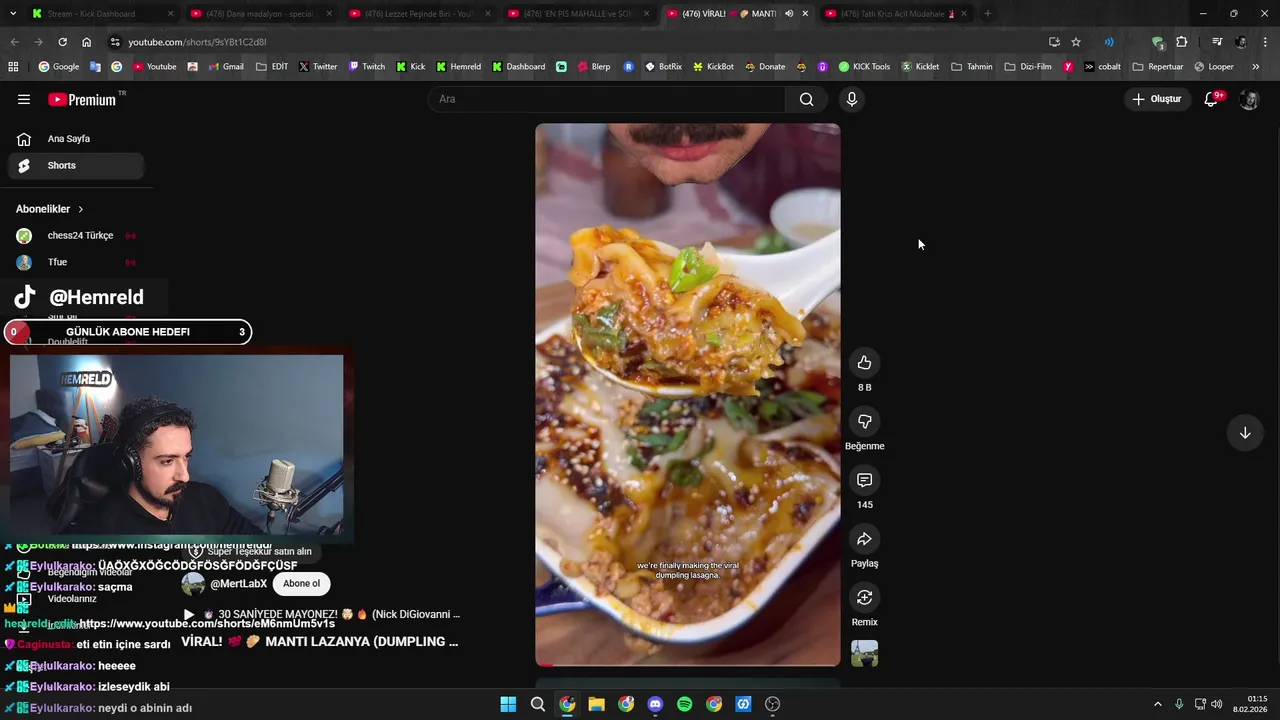Switch to Stream - Kick Dashboard tab
Image resolution: width=1280 pixels, height=720 pixels.
coord(103,14)
